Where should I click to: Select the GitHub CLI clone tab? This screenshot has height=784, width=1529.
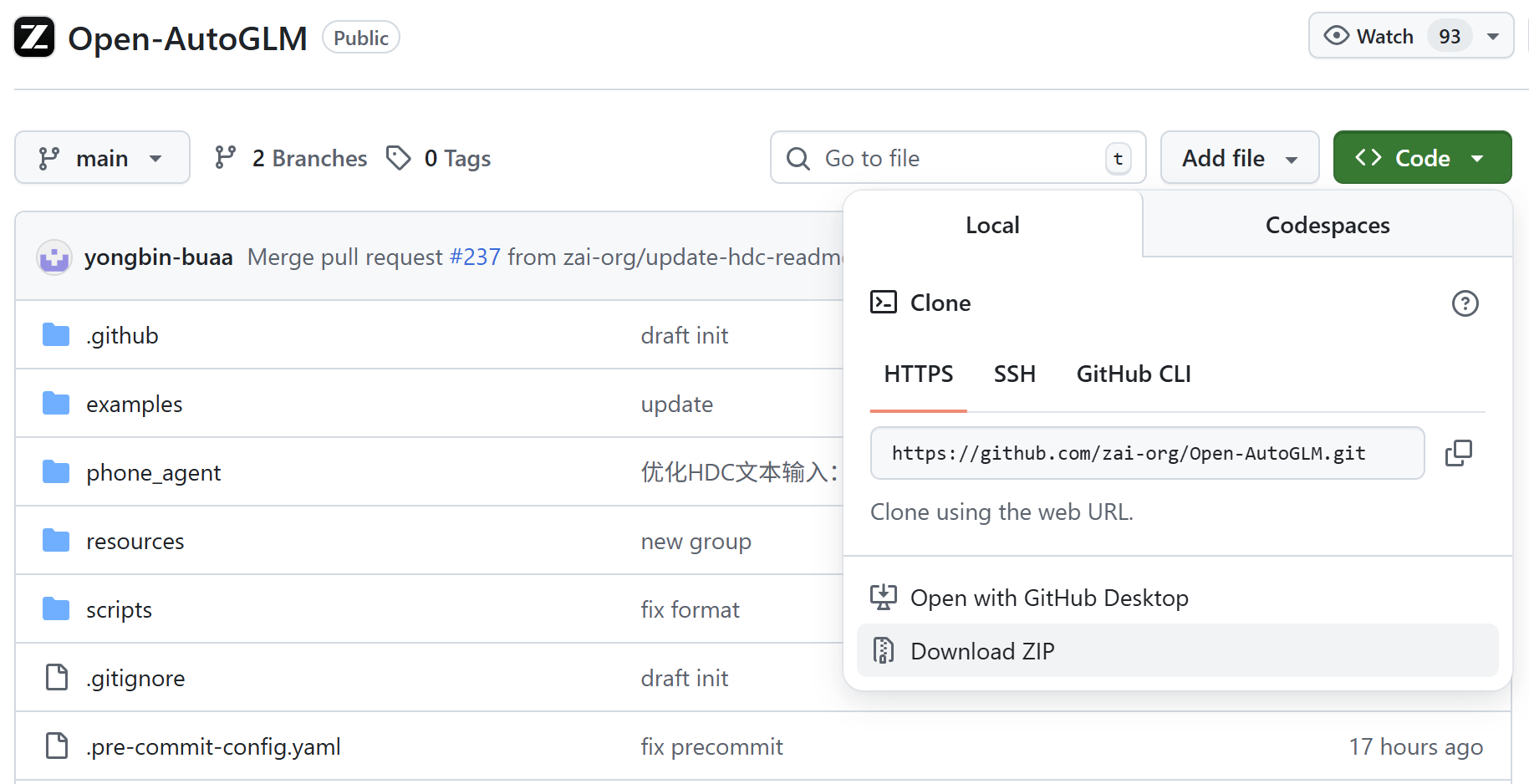tap(1134, 374)
